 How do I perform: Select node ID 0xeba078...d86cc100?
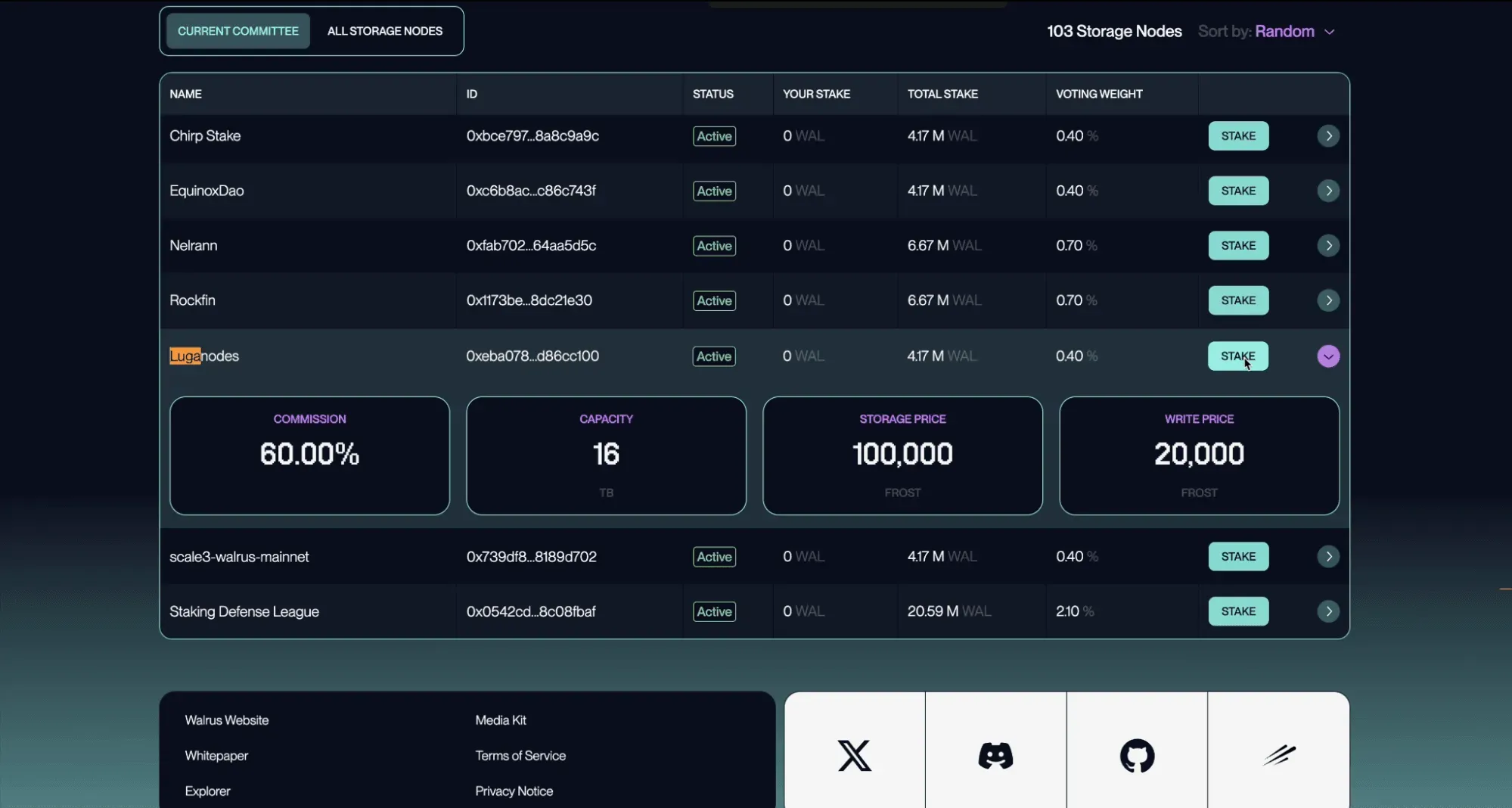click(x=532, y=356)
